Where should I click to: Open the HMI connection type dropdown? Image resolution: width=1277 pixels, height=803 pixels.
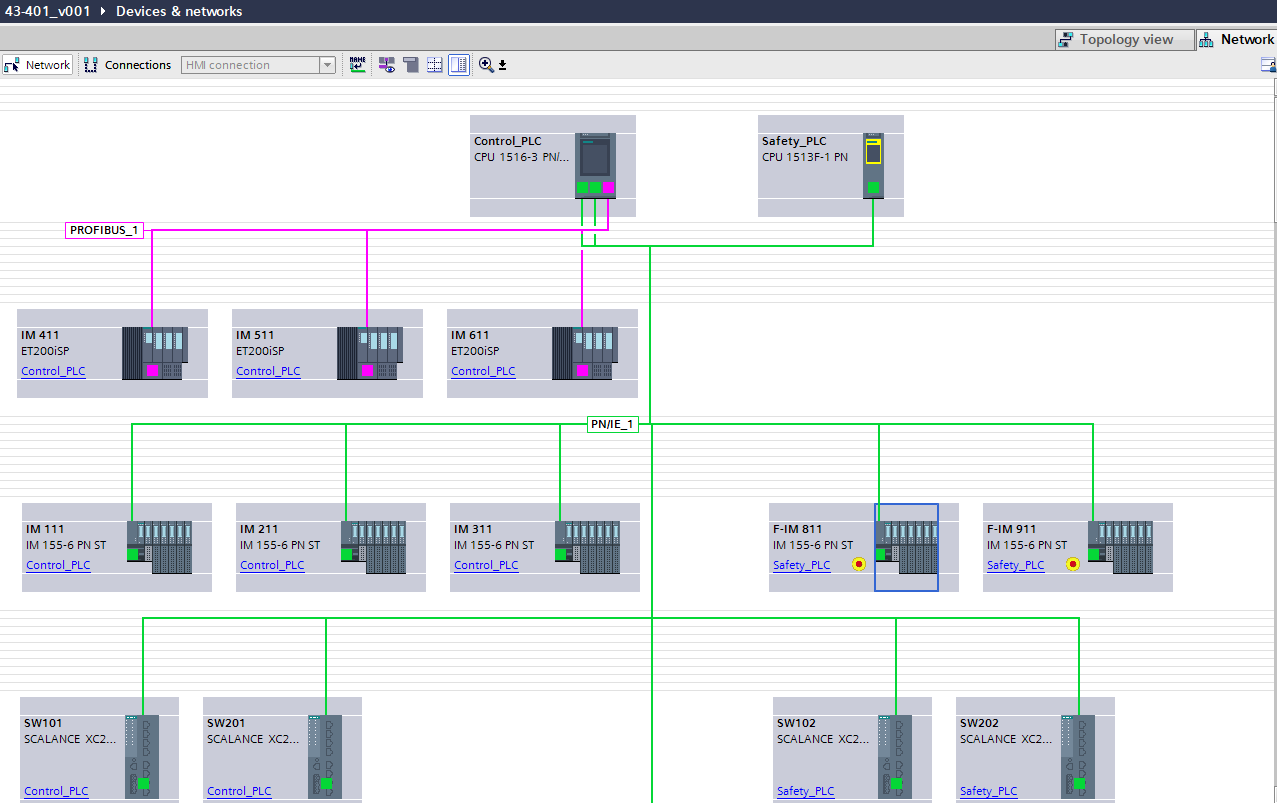pyautogui.click(x=327, y=65)
